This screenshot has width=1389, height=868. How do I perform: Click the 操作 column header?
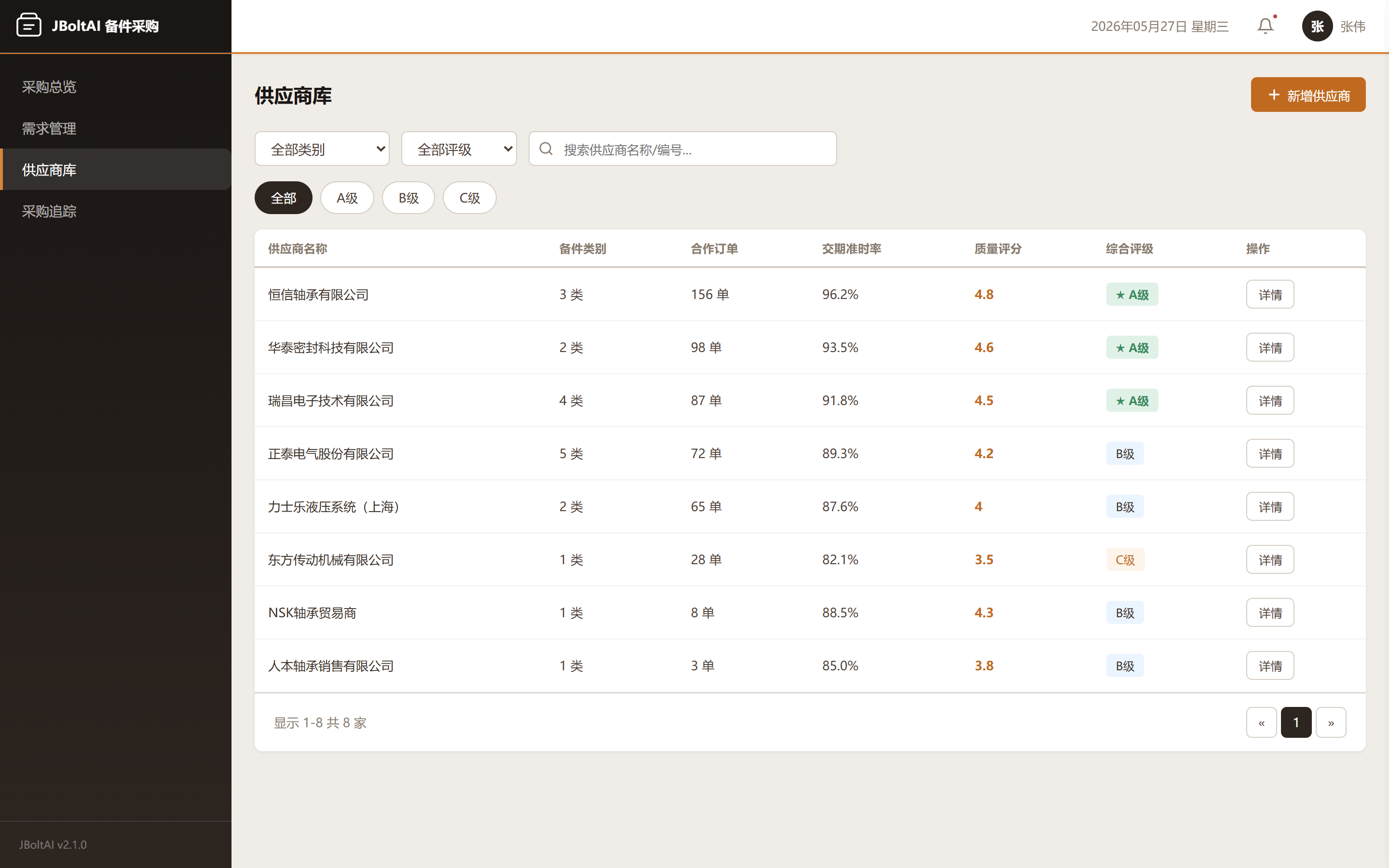(x=1257, y=248)
